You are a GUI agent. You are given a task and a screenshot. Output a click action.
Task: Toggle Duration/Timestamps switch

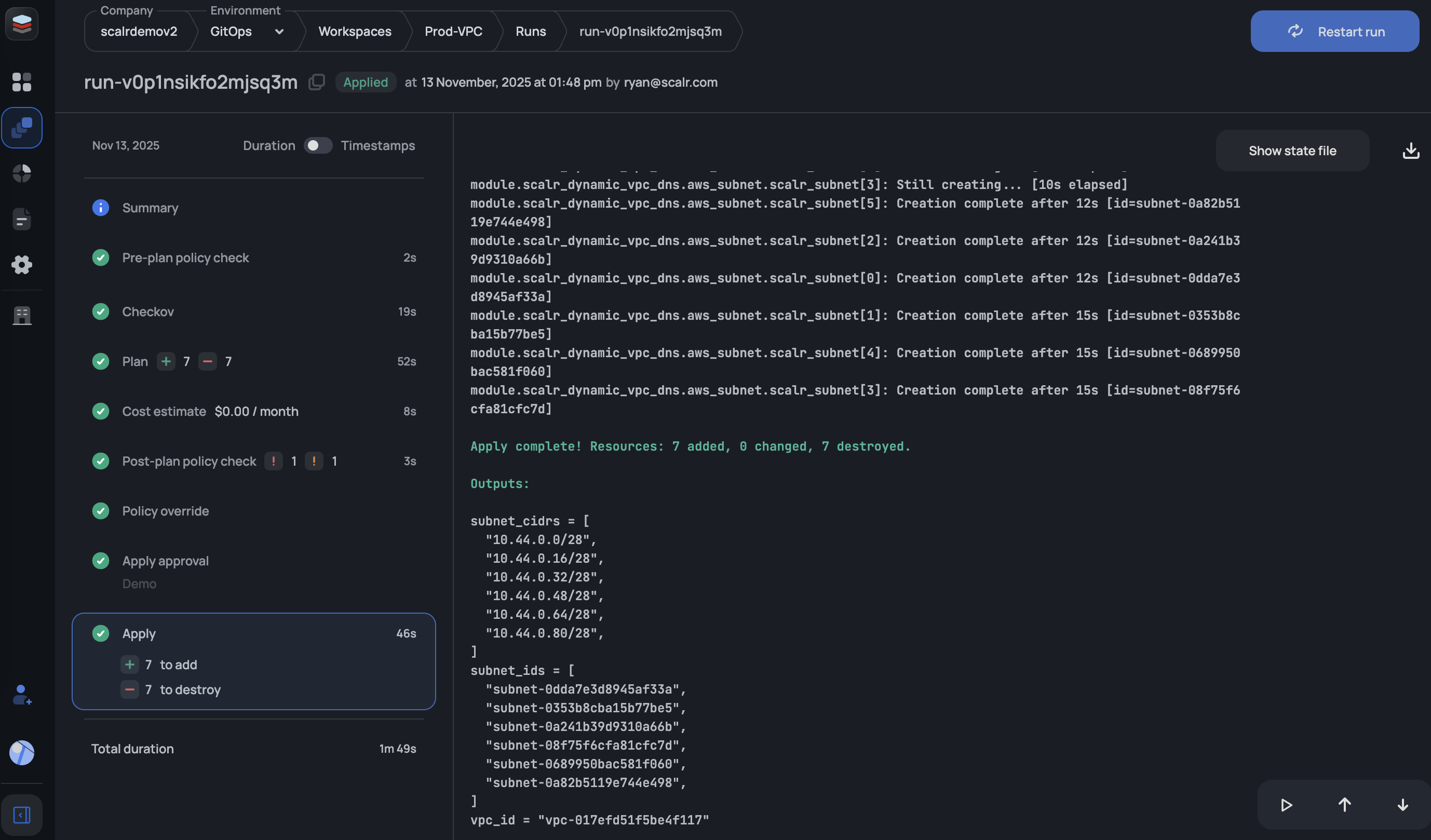pos(317,145)
